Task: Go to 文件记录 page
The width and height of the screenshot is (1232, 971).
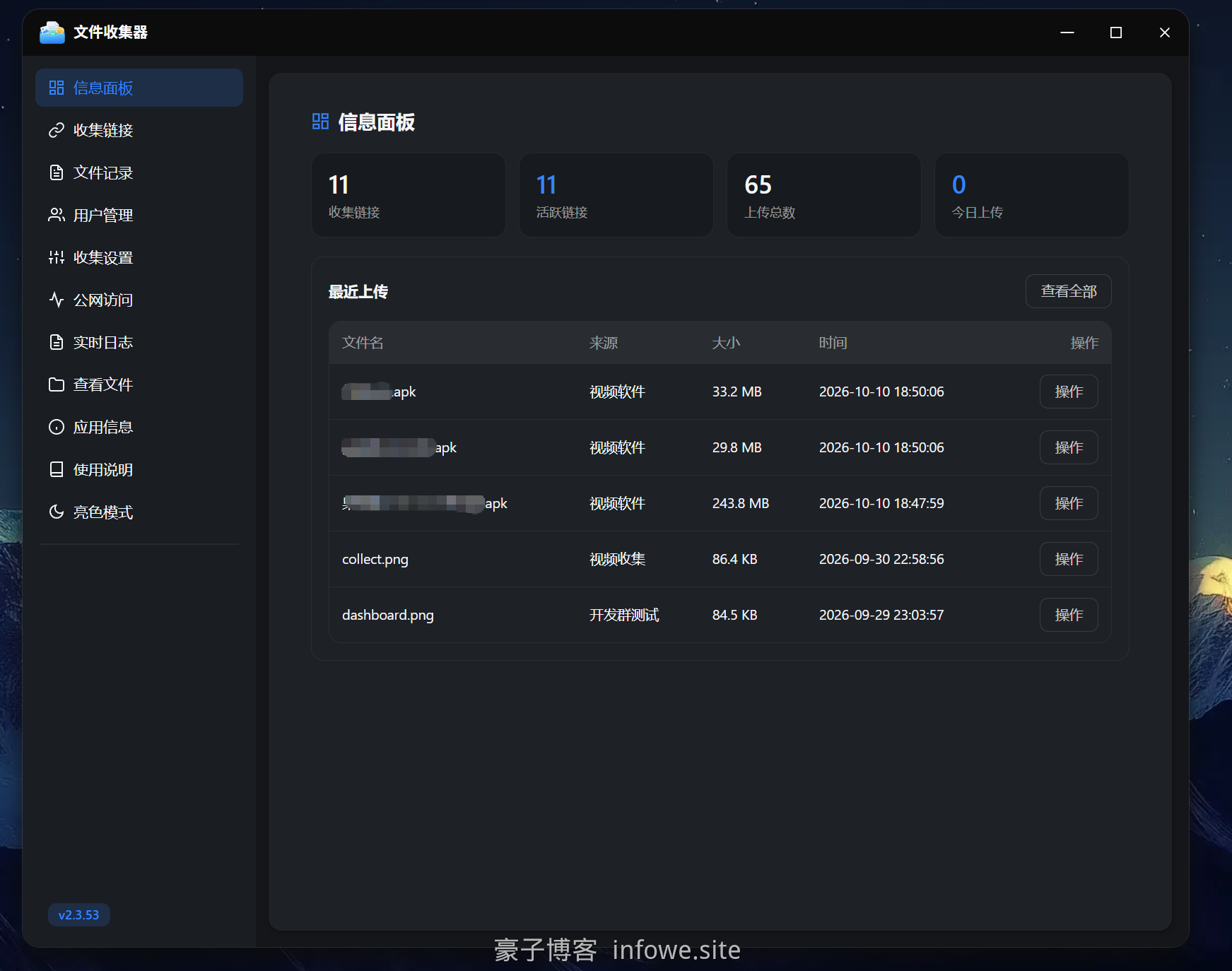Action: click(139, 172)
